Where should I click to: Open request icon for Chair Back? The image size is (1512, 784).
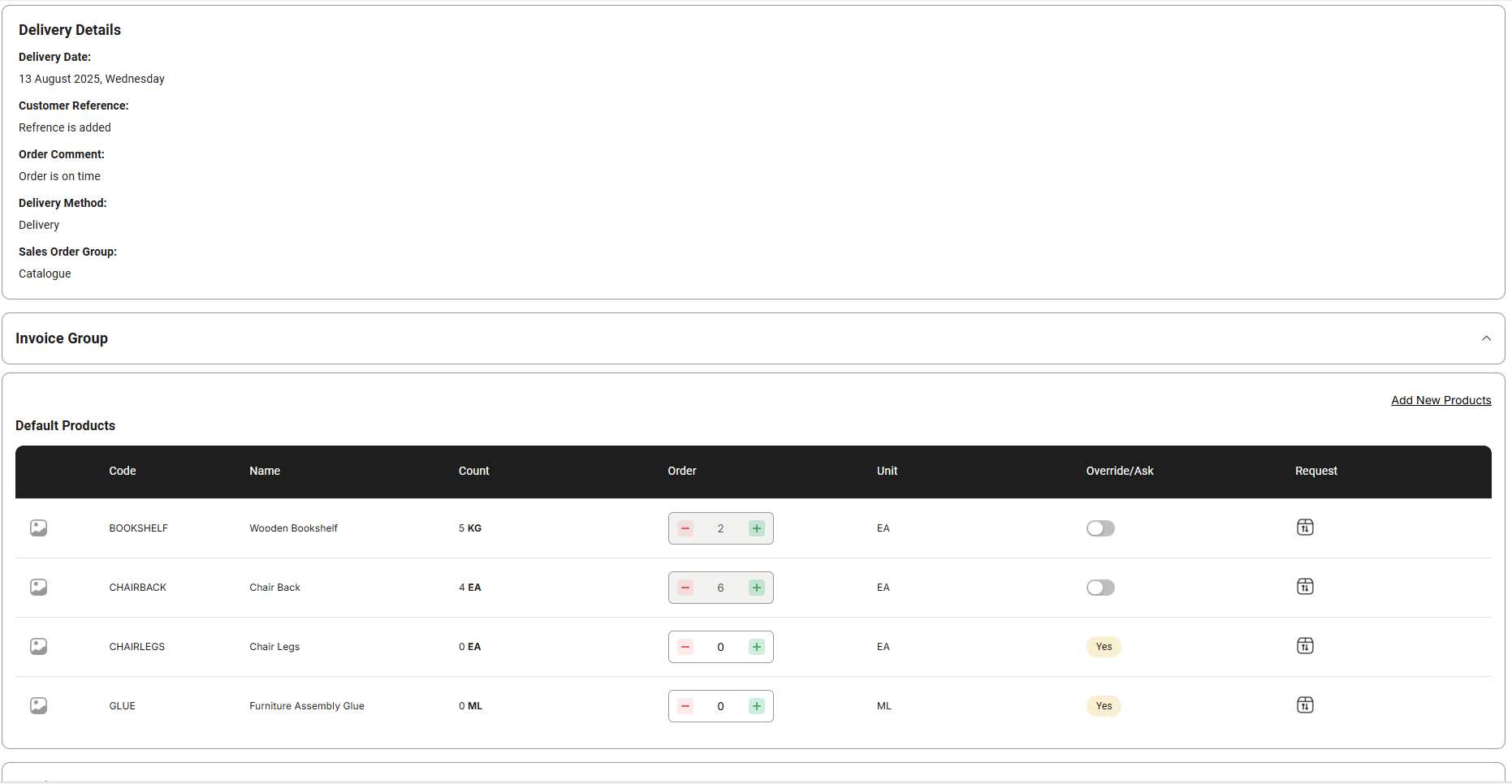tap(1305, 587)
